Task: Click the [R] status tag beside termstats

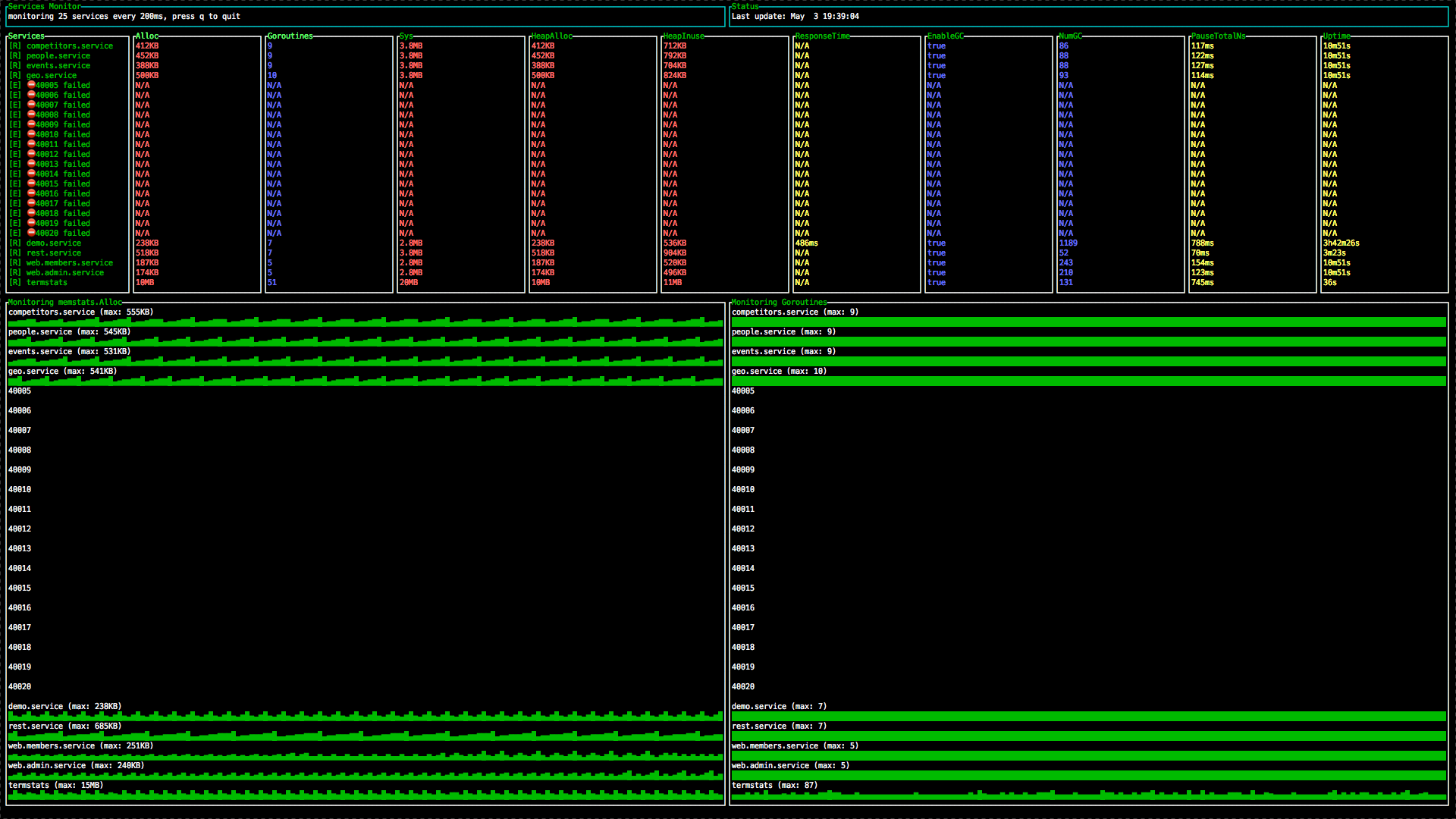Action: coord(15,283)
